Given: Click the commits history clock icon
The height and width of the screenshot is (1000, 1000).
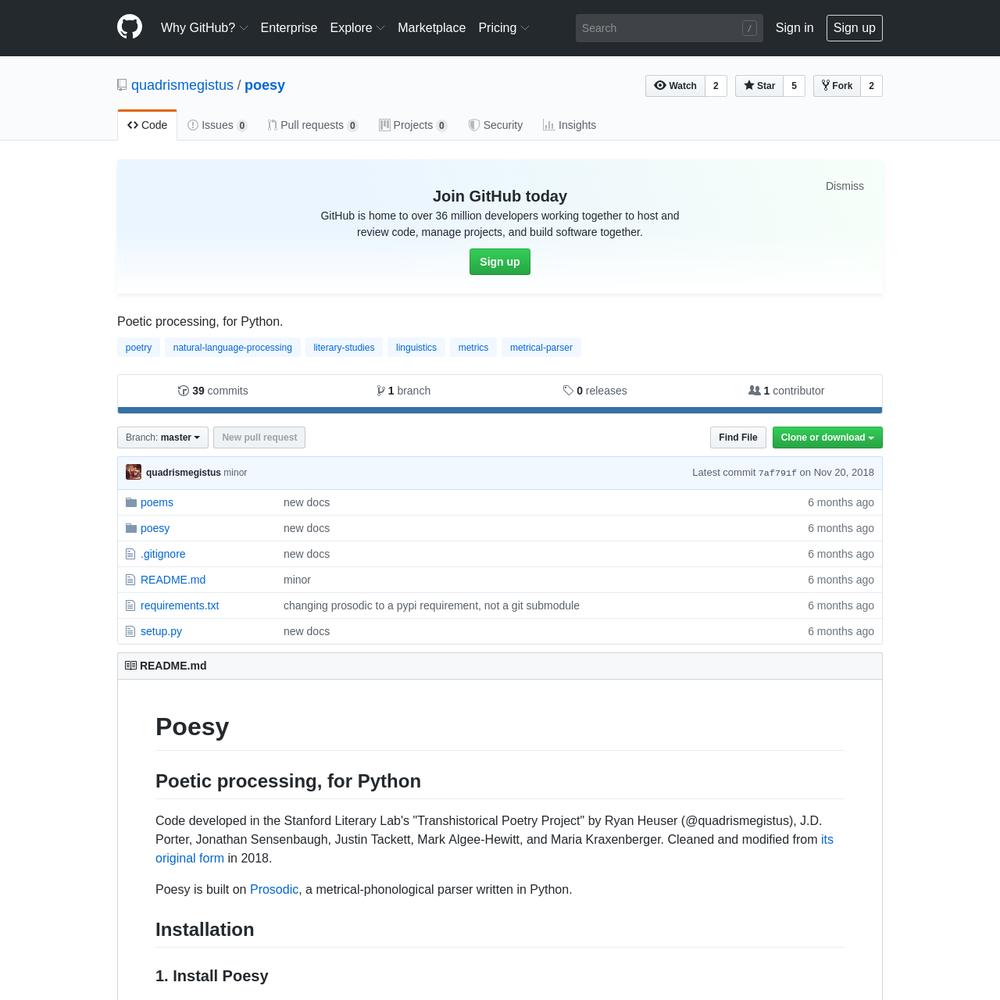Looking at the screenshot, I should coord(183,390).
